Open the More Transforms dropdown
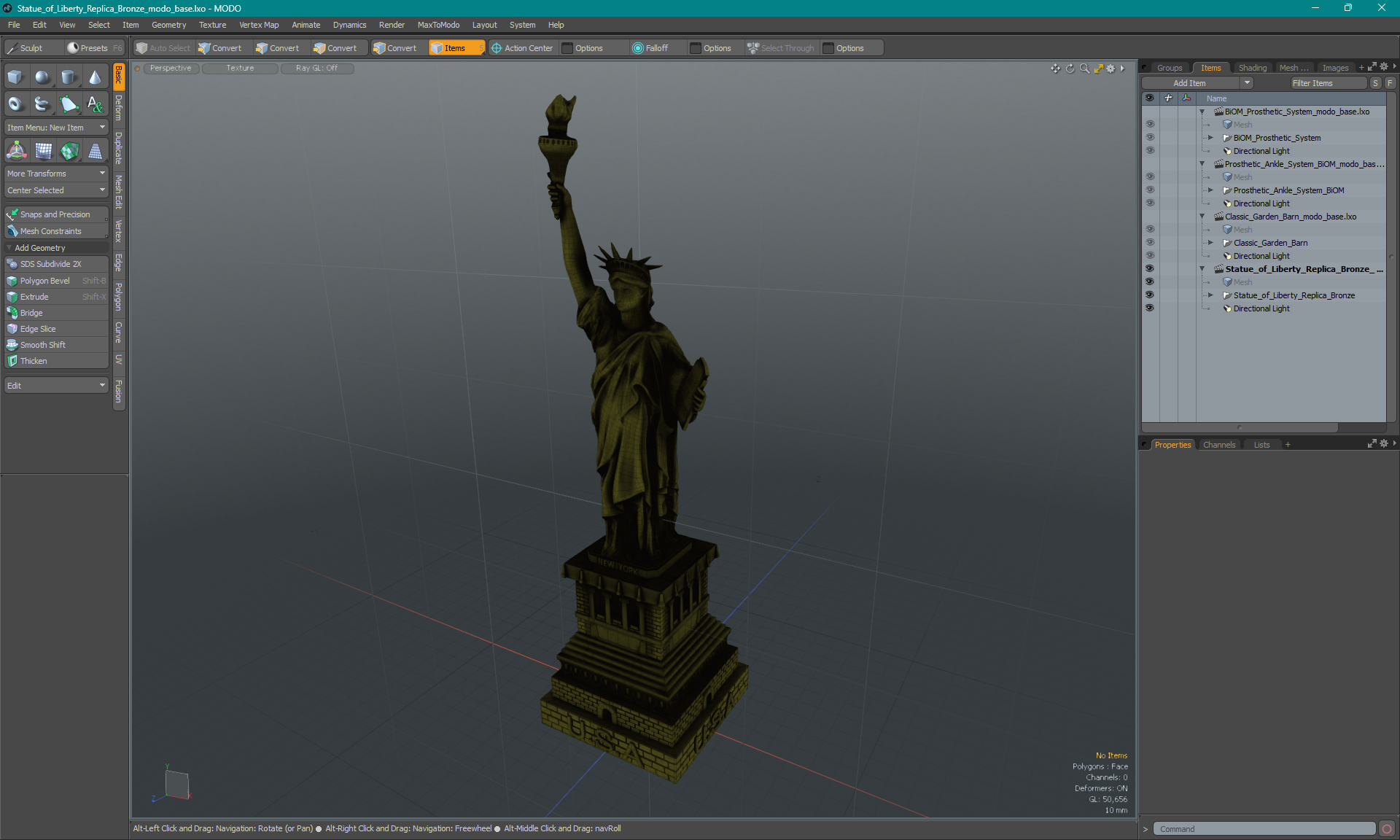The height and width of the screenshot is (840, 1400). (56, 174)
